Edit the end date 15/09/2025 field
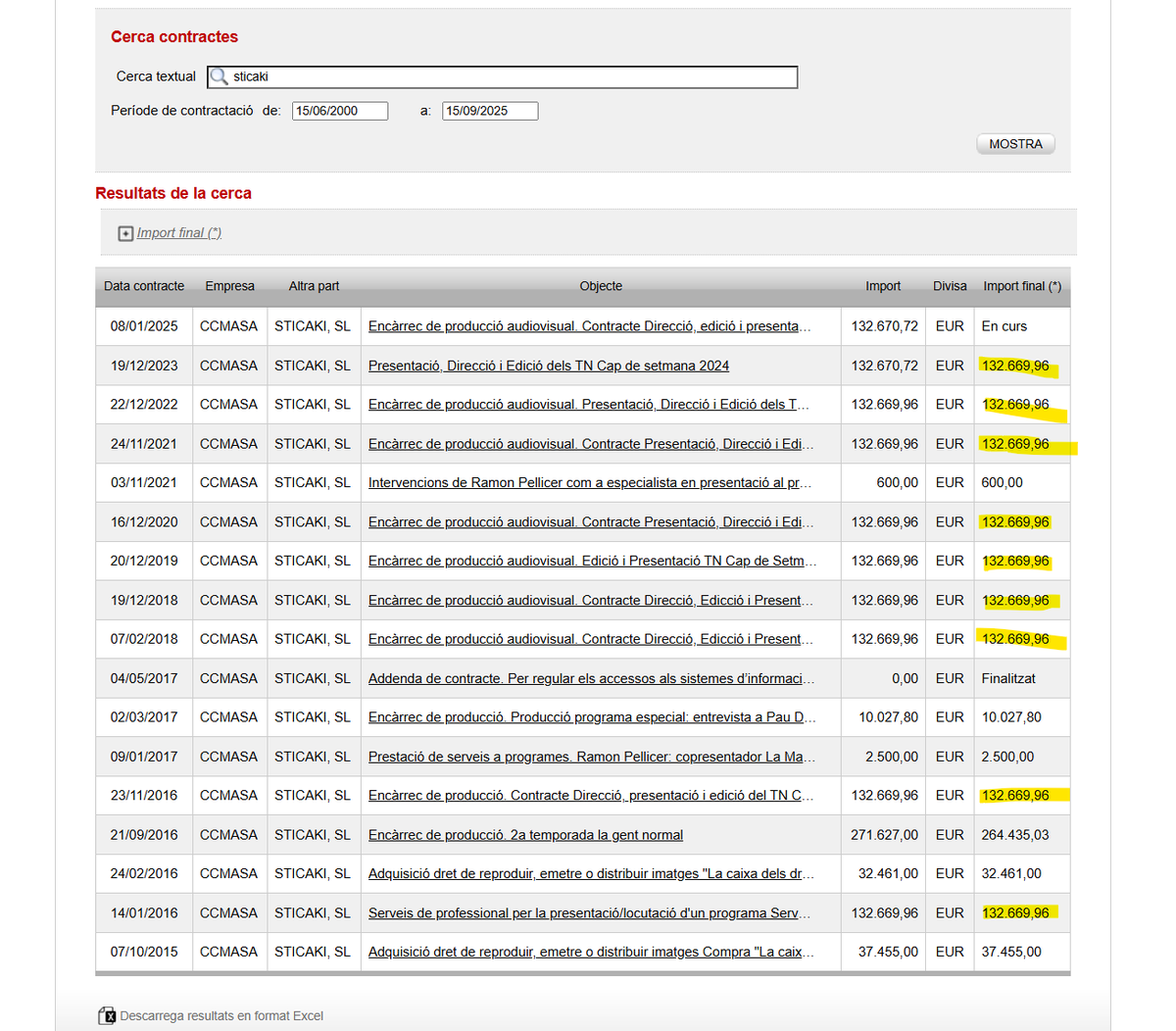Viewport: 1176px width, 1031px height. point(490,111)
